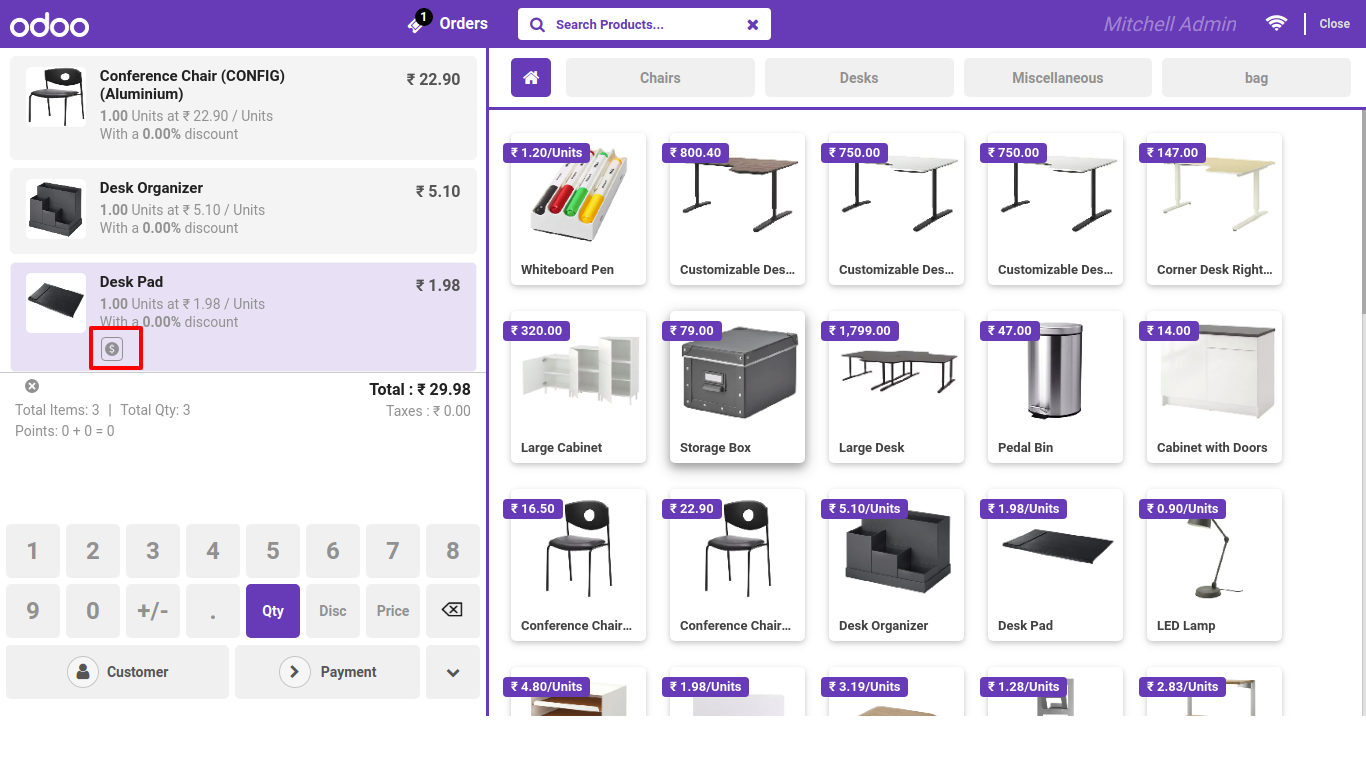Open the Miscellaneous category
Image resolution: width=1366 pixels, height=768 pixels.
click(1057, 78)
